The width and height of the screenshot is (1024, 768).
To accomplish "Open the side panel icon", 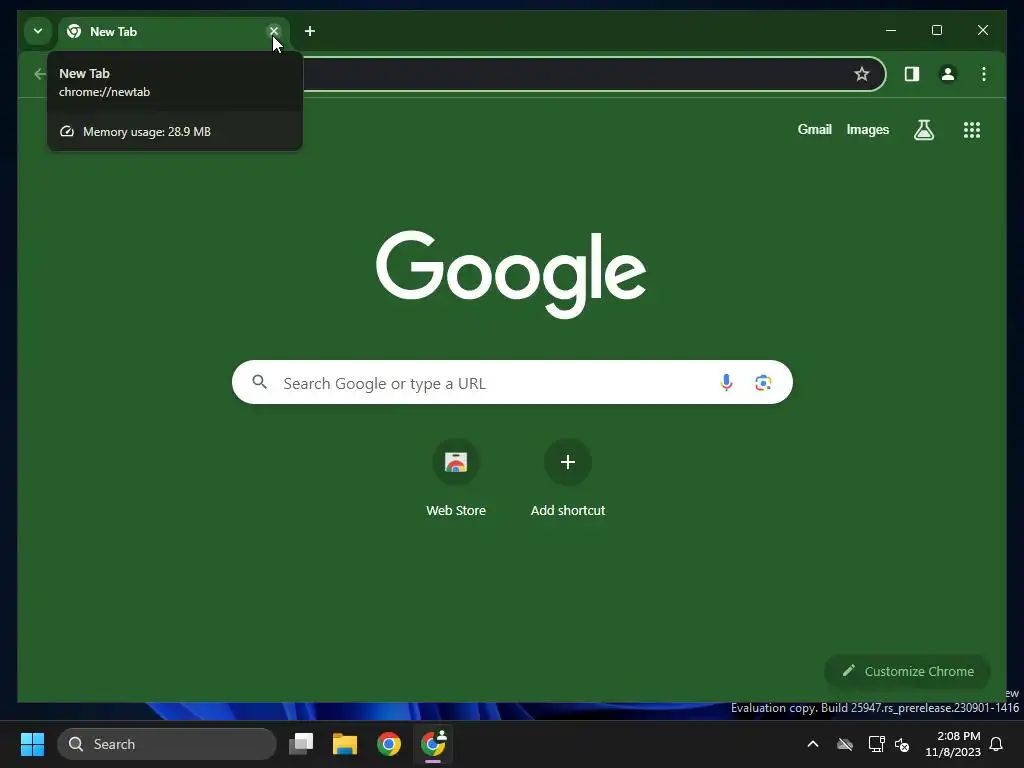I will click(912, 74).
